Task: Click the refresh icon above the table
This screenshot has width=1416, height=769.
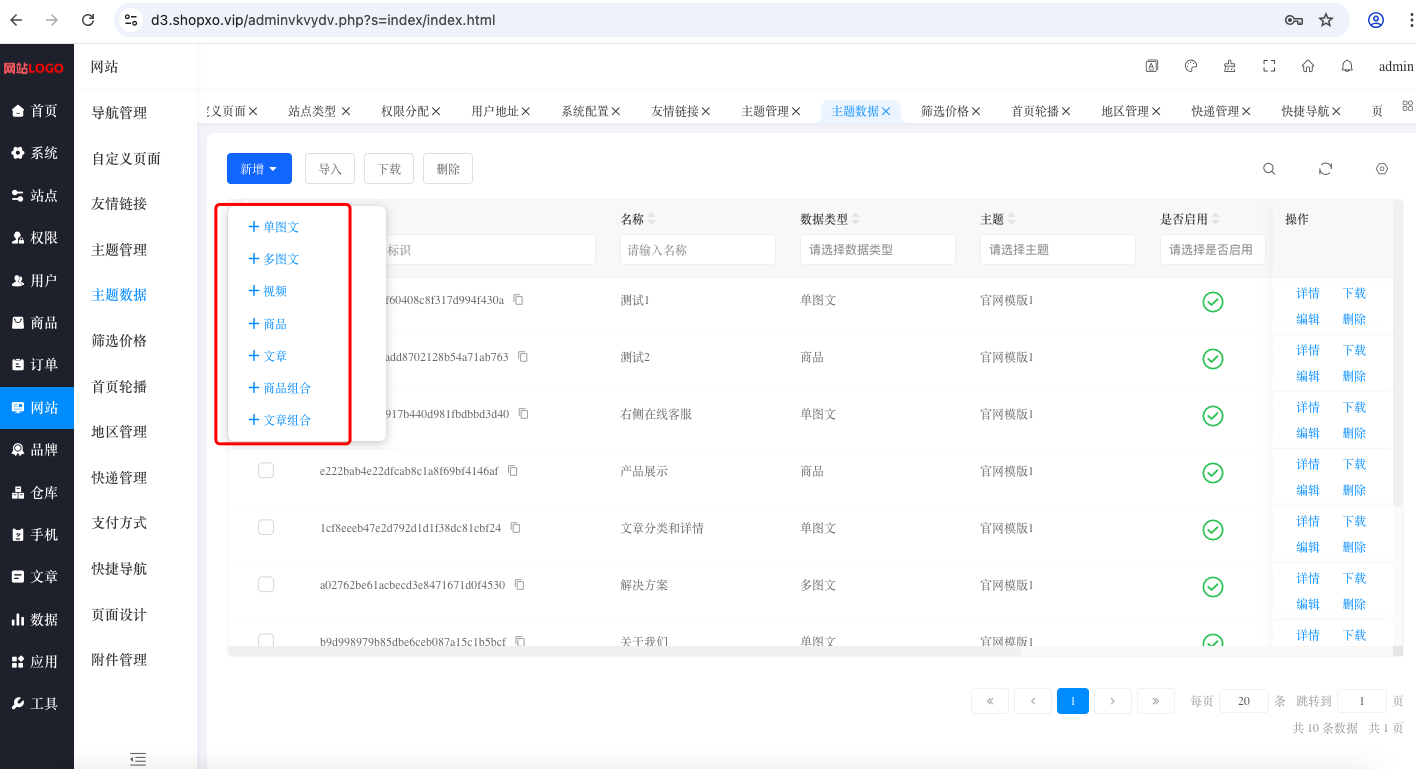Action: [1325, 169]
